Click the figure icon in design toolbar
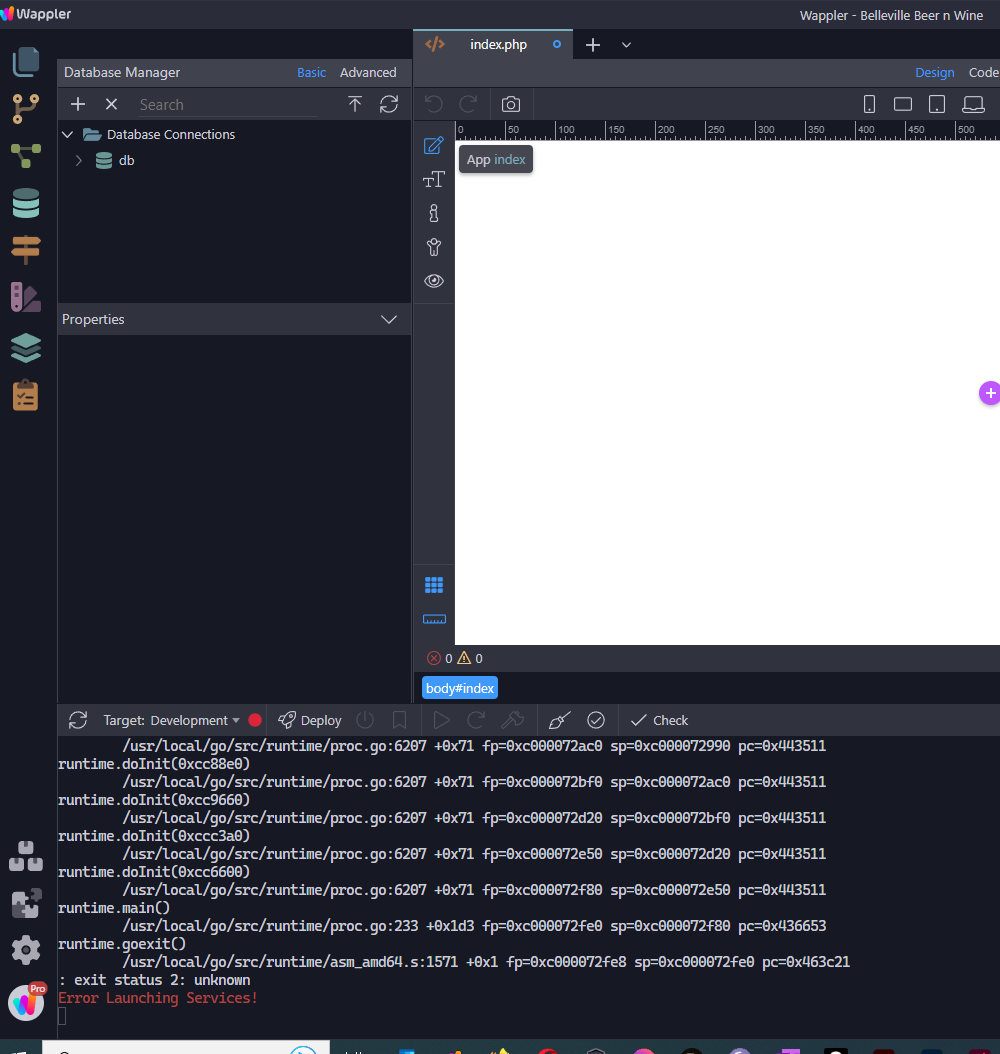1000x1054 pixels. tap(434, 213)
